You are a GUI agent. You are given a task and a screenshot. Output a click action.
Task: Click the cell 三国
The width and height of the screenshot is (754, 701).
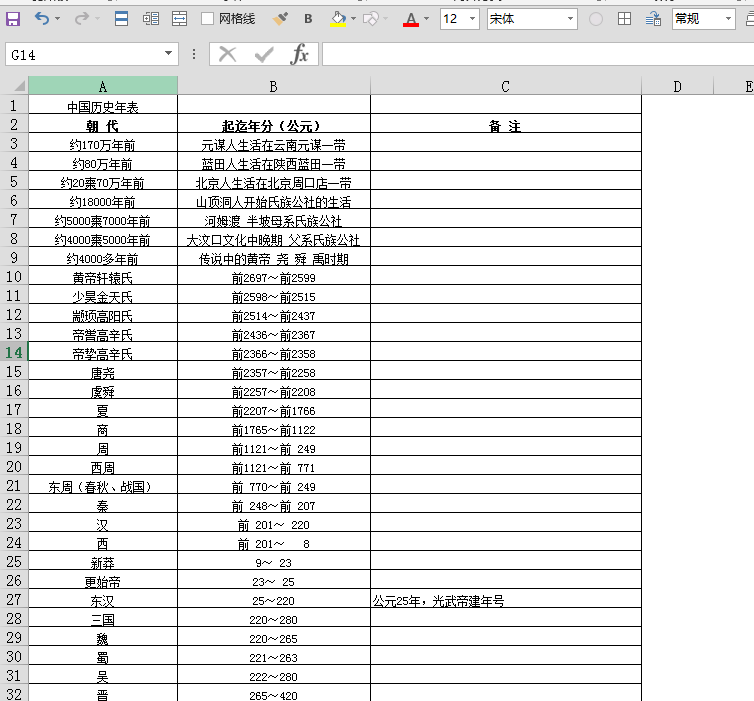coord(103,618)
